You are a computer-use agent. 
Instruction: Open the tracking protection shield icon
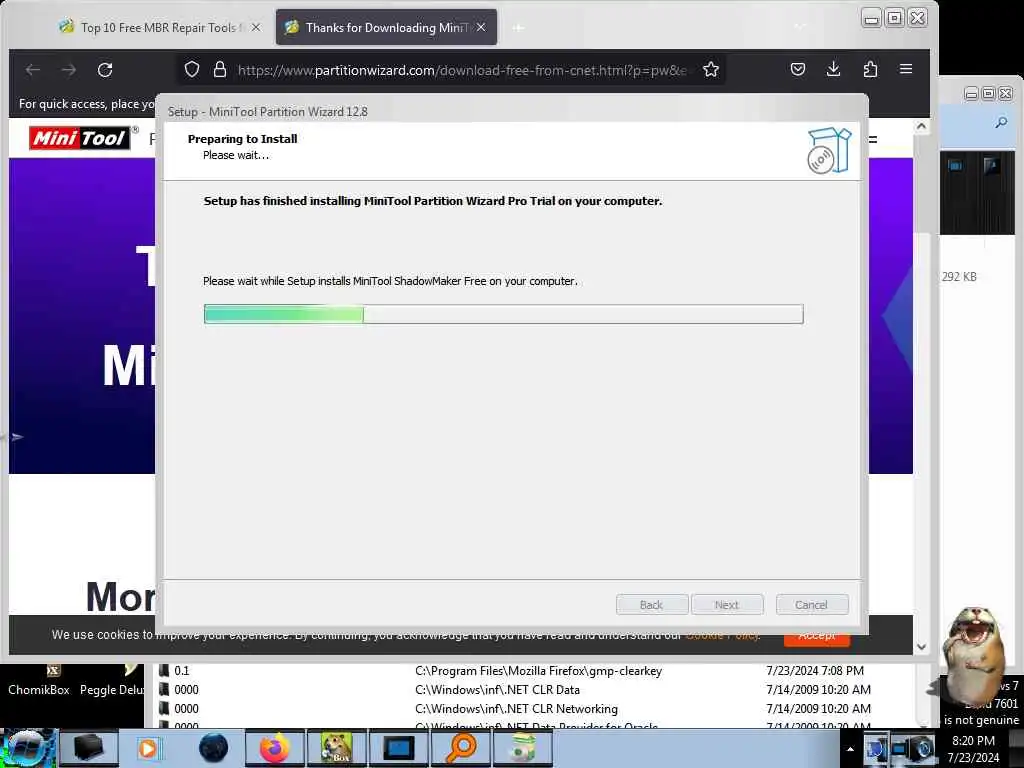click(x=191, y=69)
